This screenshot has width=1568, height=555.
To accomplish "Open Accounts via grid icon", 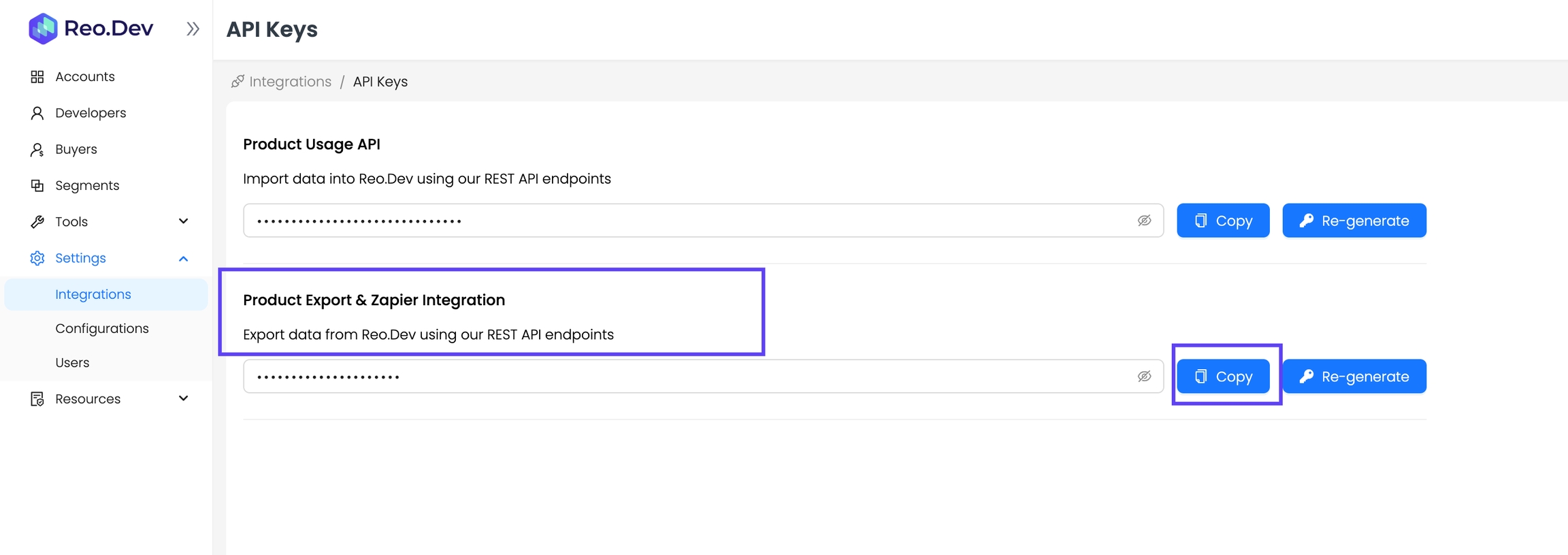I will coord(37,77).
